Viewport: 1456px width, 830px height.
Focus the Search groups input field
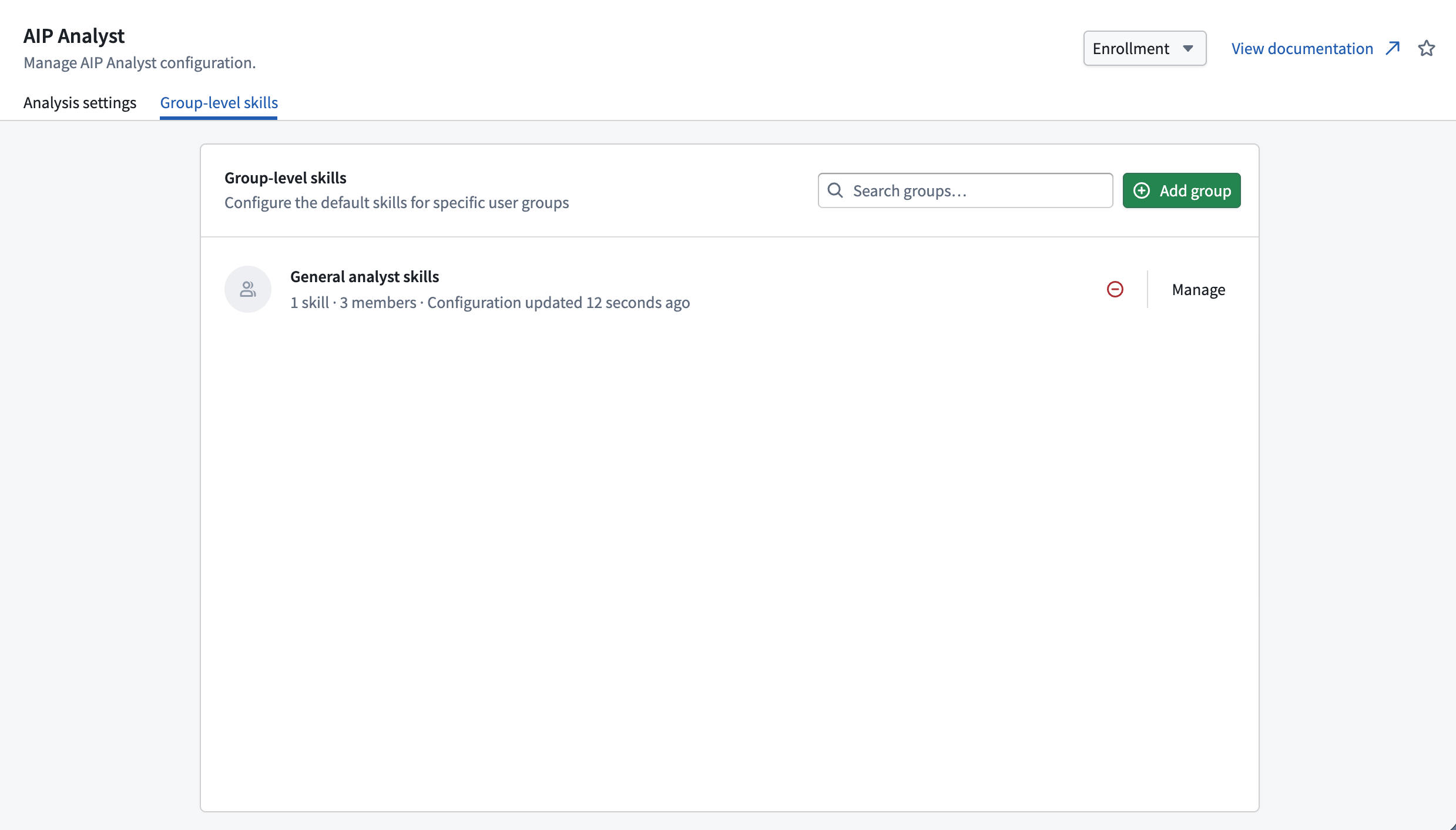click(x=965, y=190)
